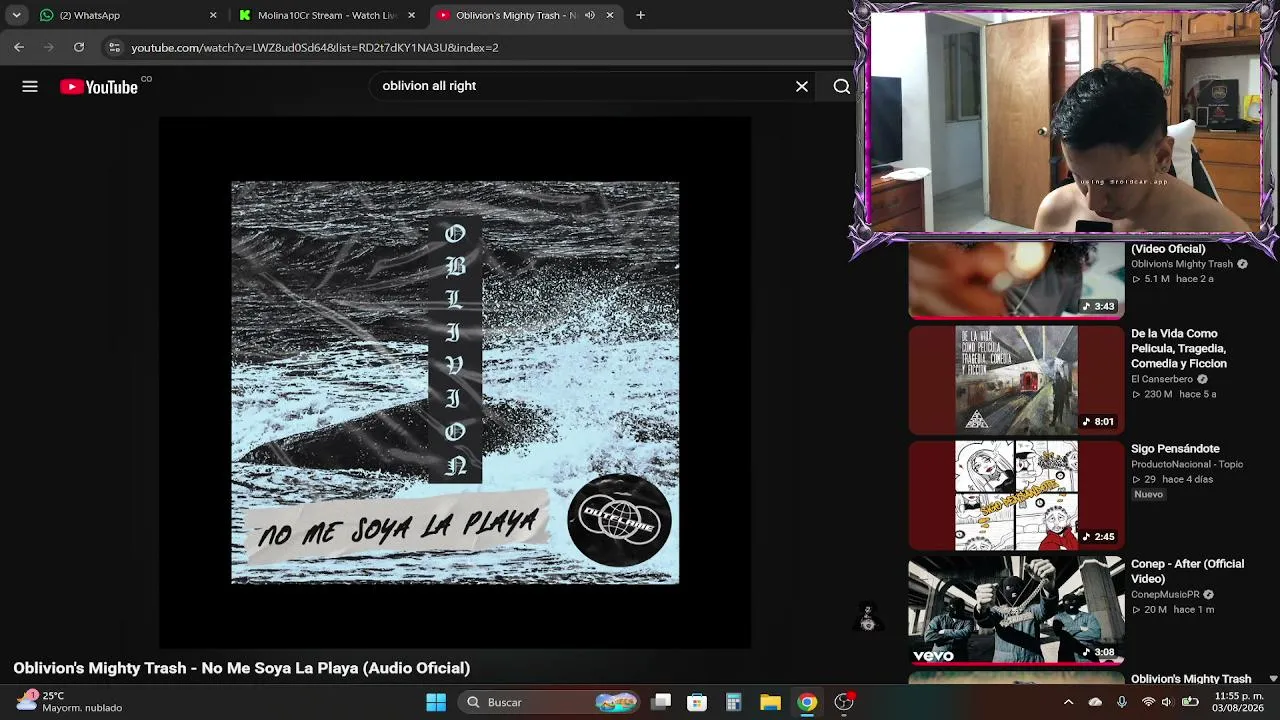The width and height of the screenshot is (1280, 720).
Task: Run the search with the magnifier icon
Action: pos(842,87)
